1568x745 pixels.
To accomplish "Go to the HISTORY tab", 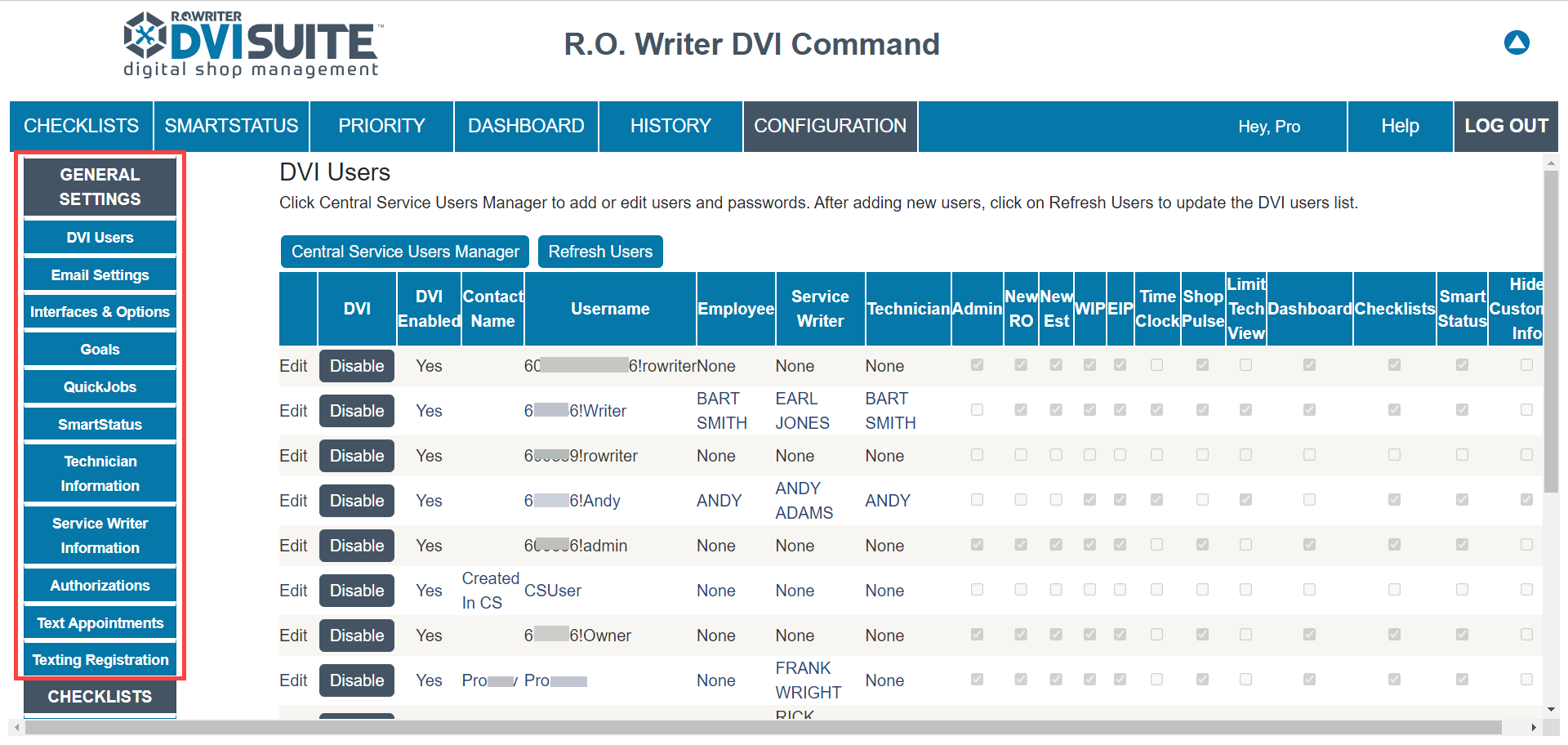I will tap(670, 126).
